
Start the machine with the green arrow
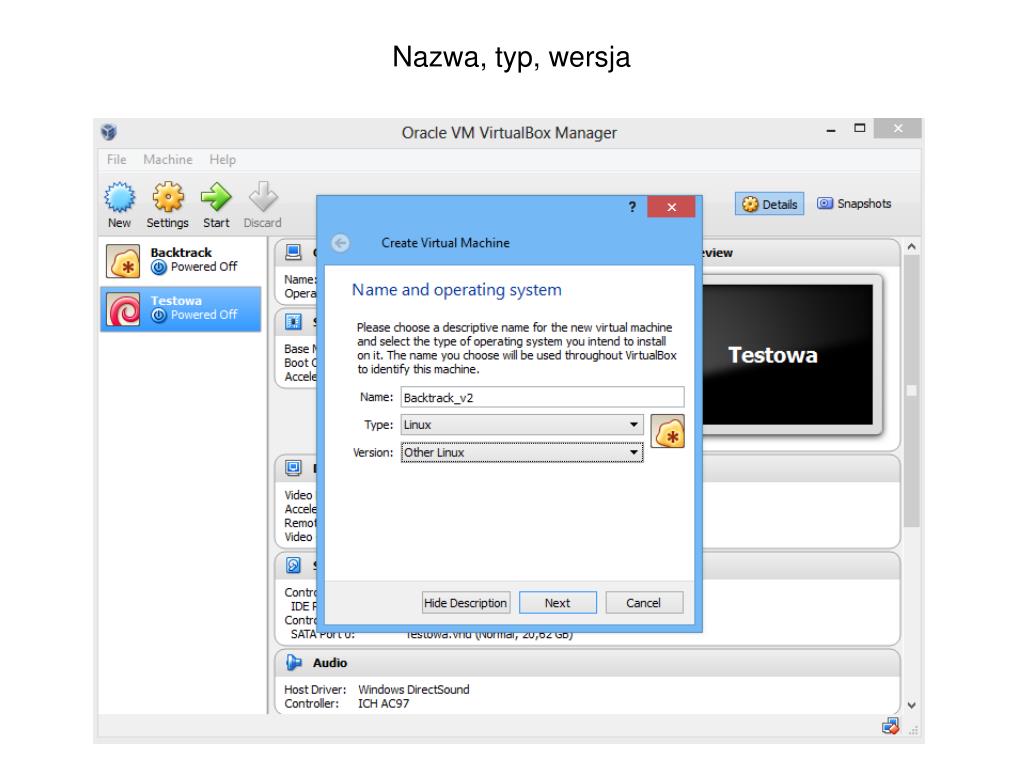(216, 197)
